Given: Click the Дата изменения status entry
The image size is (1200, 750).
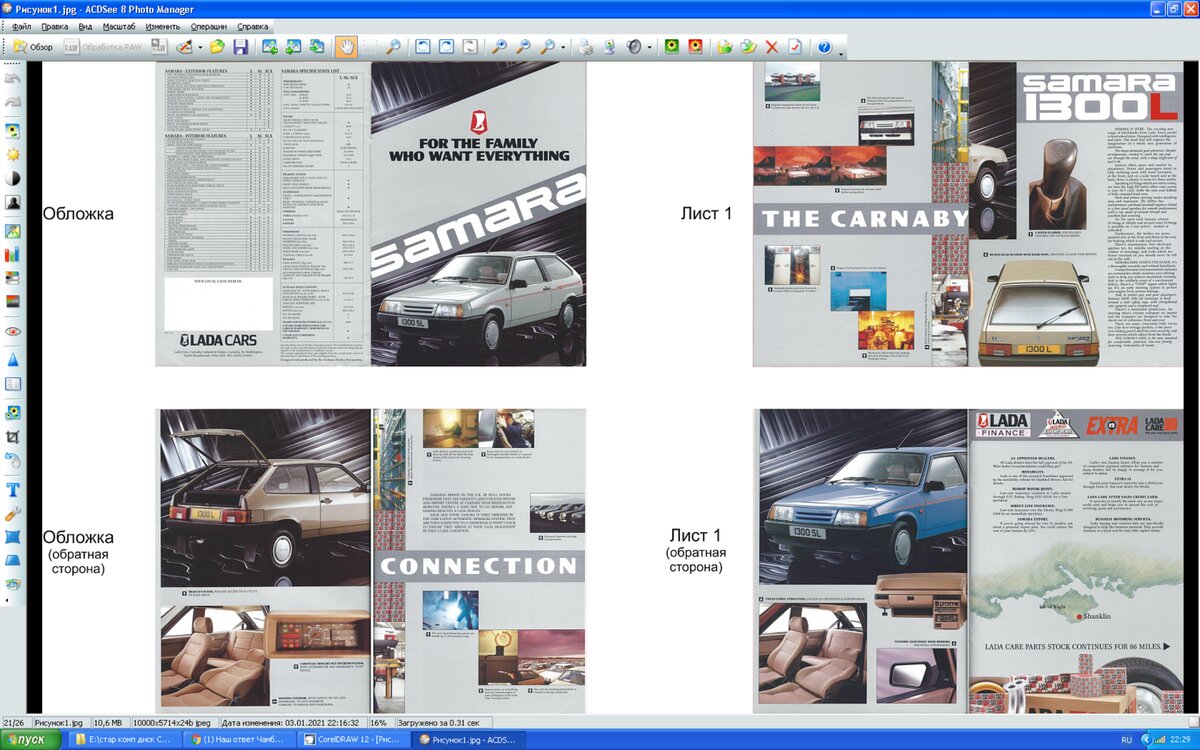Looking at the screenshot, I should pos(292,722).
